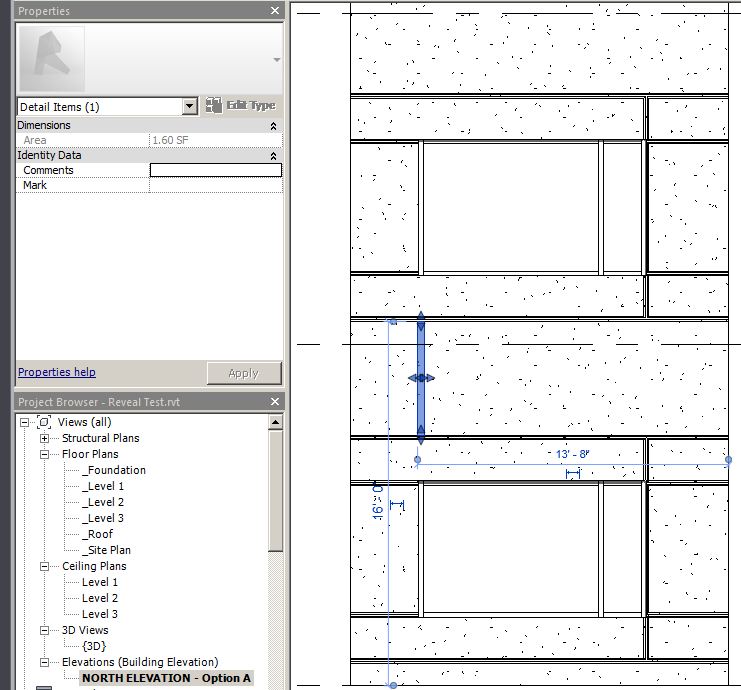Viewport: 741px width, 690px height.
Task: Click the Edit Type button label
Action: coord(251,105)
